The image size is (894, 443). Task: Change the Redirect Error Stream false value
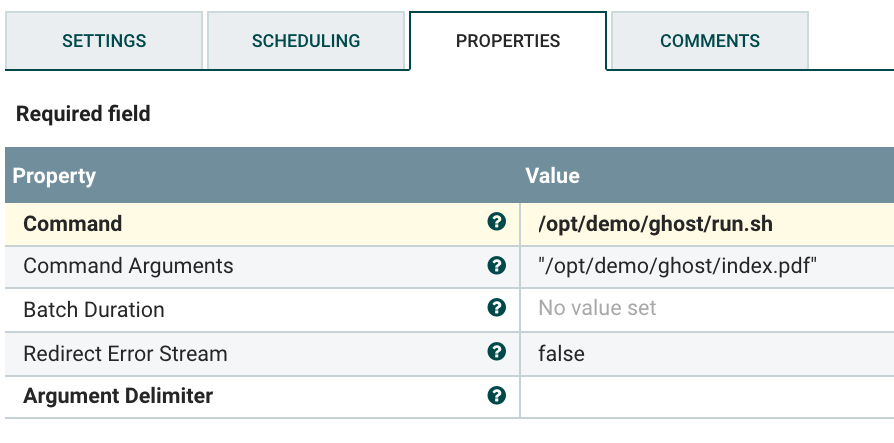click(561, 353)
